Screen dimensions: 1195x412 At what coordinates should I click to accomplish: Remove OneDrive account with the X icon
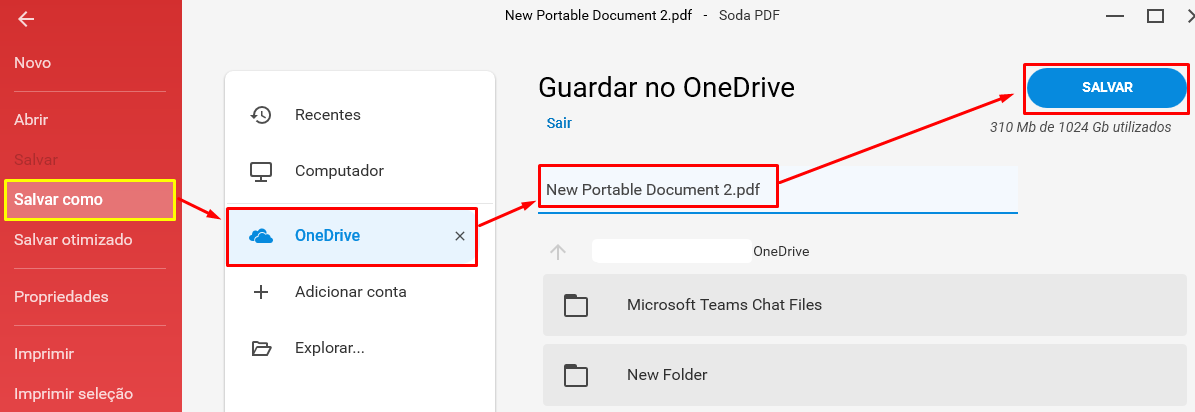pyautogui.click(x=460, y=236)
